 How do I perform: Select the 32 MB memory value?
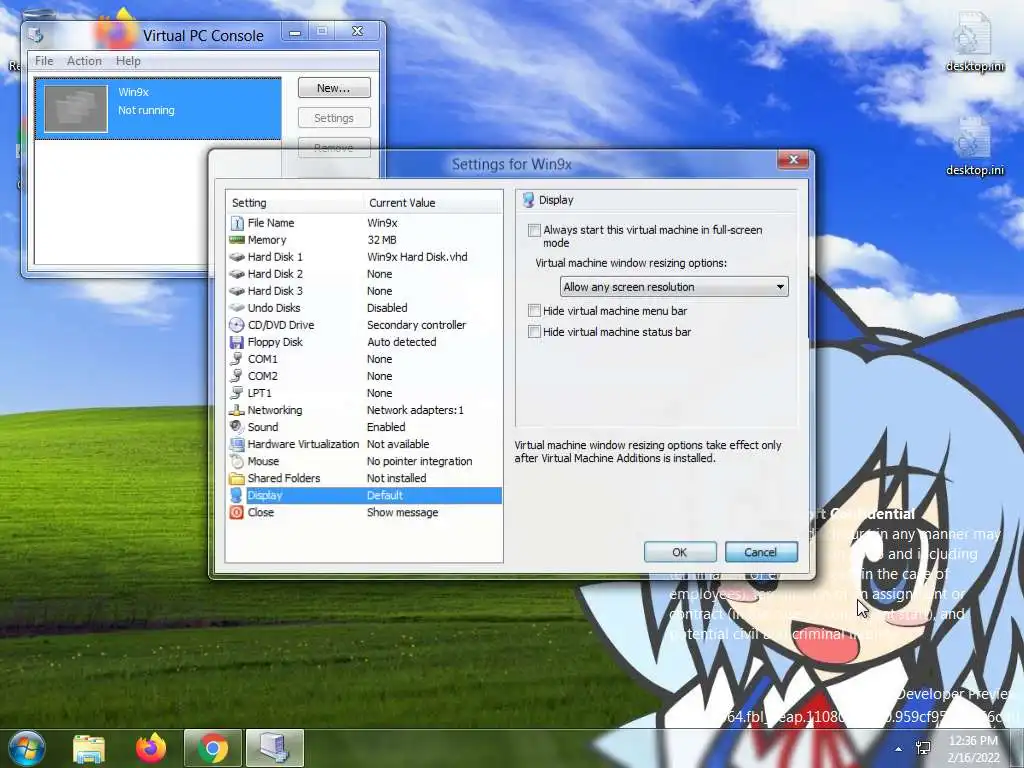click(x=382, y=240)
